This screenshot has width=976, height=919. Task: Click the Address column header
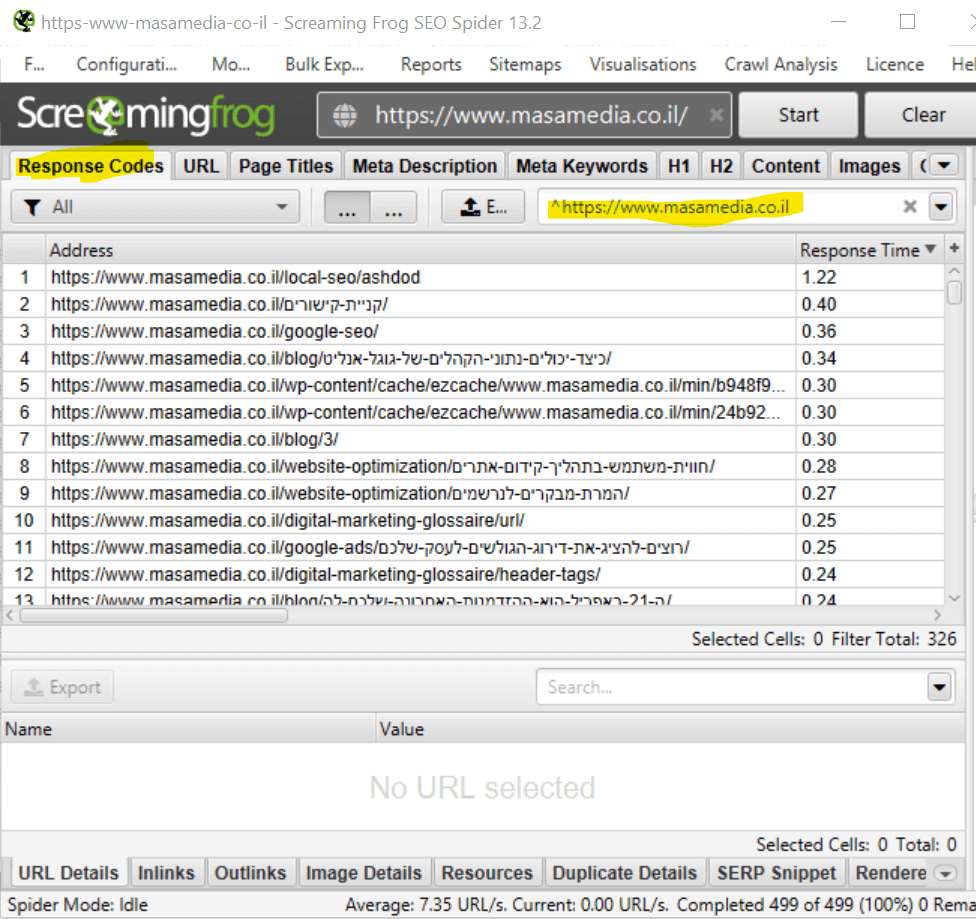pyautogui.click(x=420, y=250)
